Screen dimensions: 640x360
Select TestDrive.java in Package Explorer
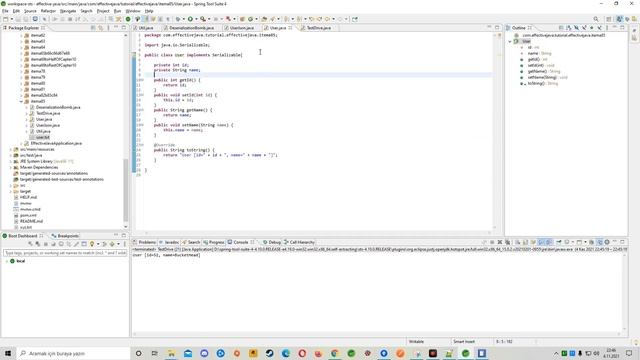click(48, 113)
